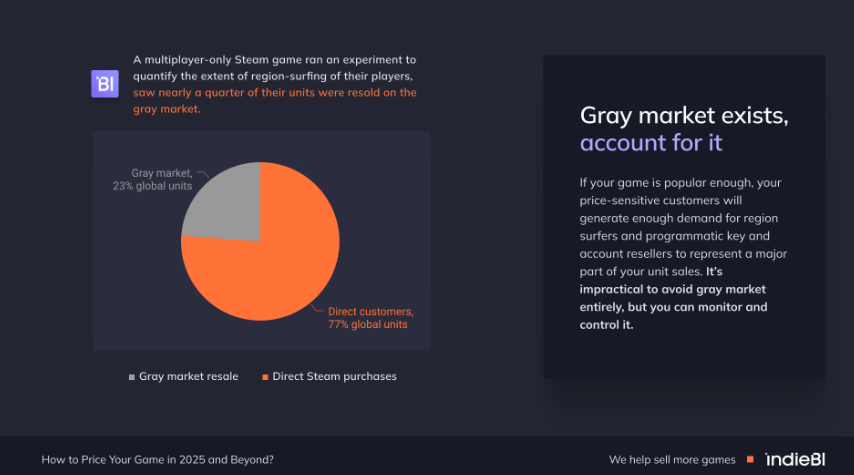Click the "Gray market resale" legend label
The width and height of the screenshot is (854, 475).
click(188, 377)
